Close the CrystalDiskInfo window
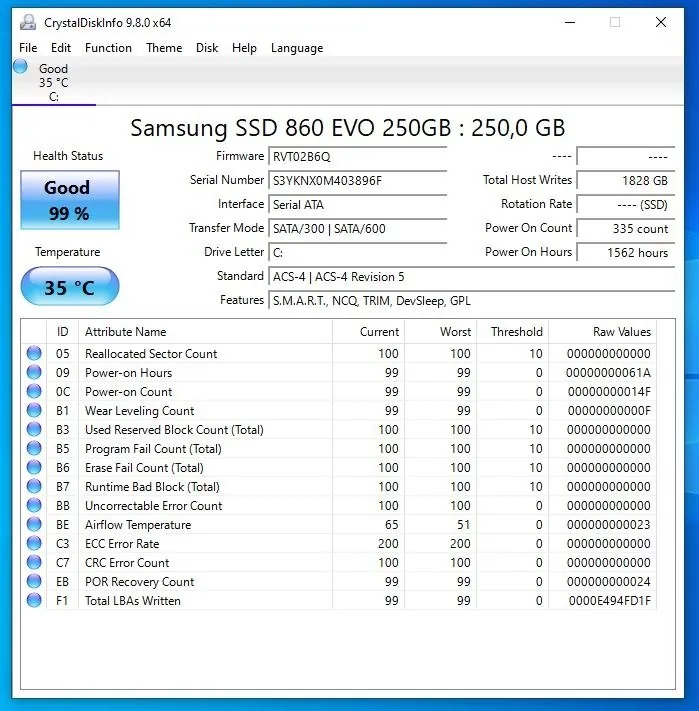The width and height of the screenshot is (699, 711). click(x=661, y=22)
